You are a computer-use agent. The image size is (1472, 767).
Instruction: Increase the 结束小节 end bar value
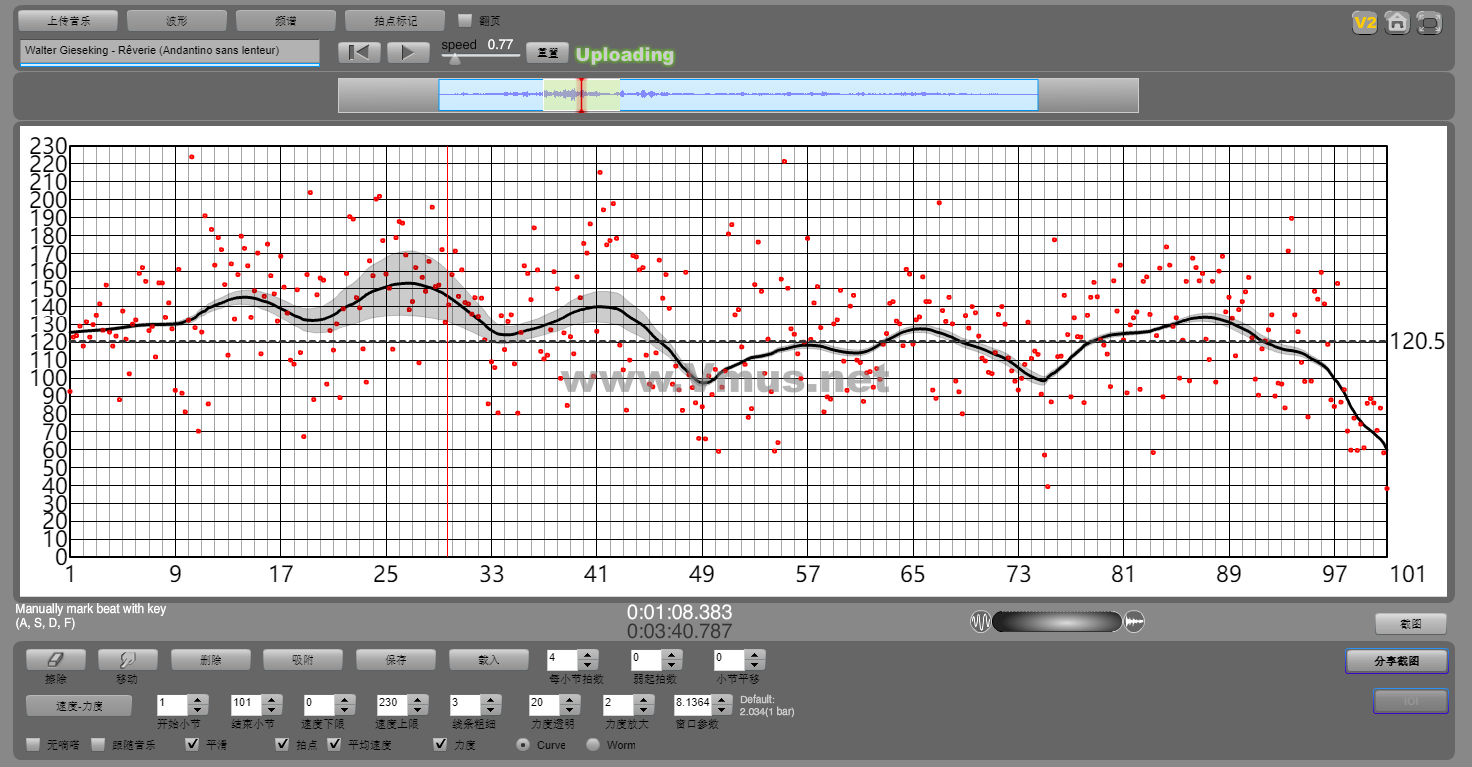click(271, 698)
